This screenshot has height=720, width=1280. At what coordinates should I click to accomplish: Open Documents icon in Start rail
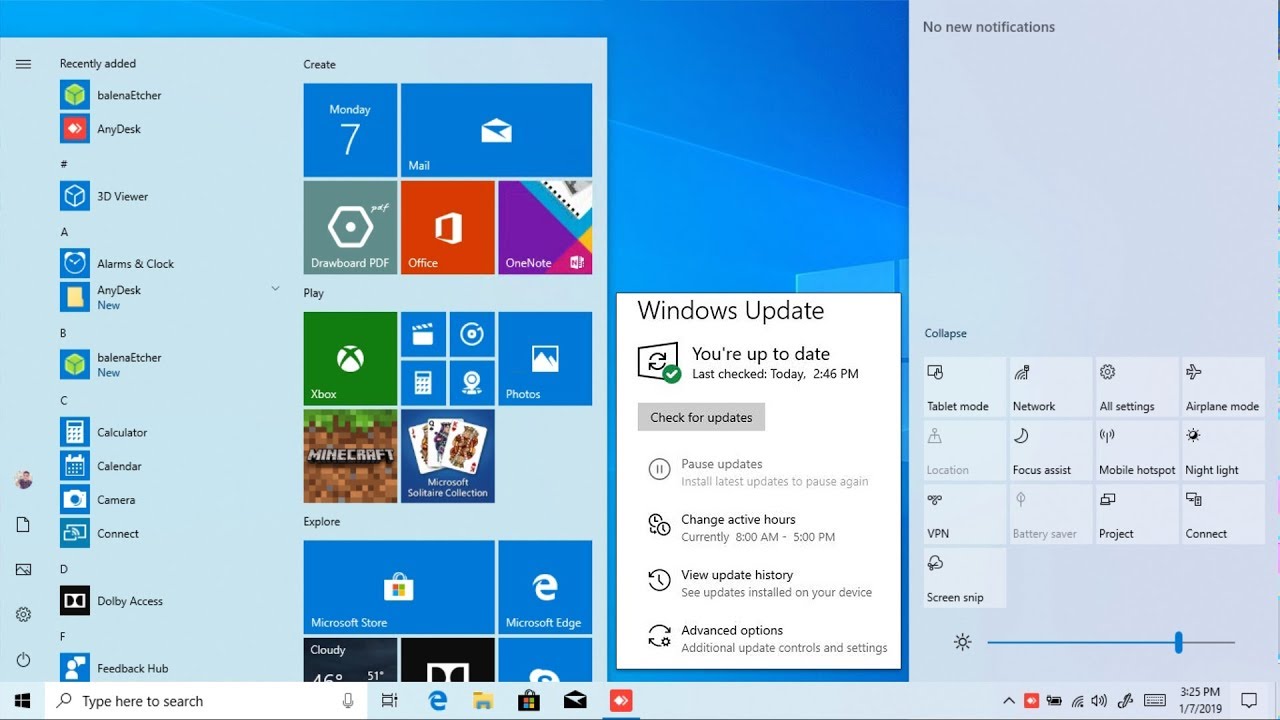point(24,525)
